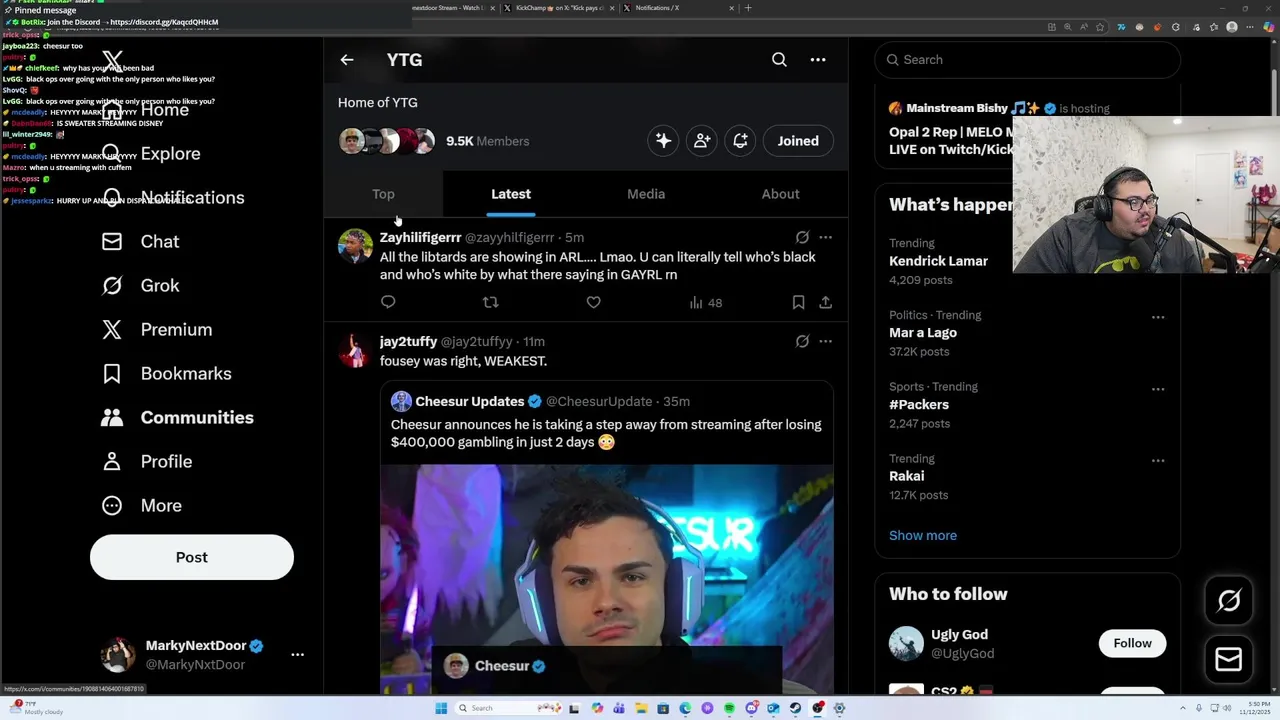Open floating Messages envelope button
Image resolution: width=1280 pixels, height=720 pixels.
(x=1229, y=659)
